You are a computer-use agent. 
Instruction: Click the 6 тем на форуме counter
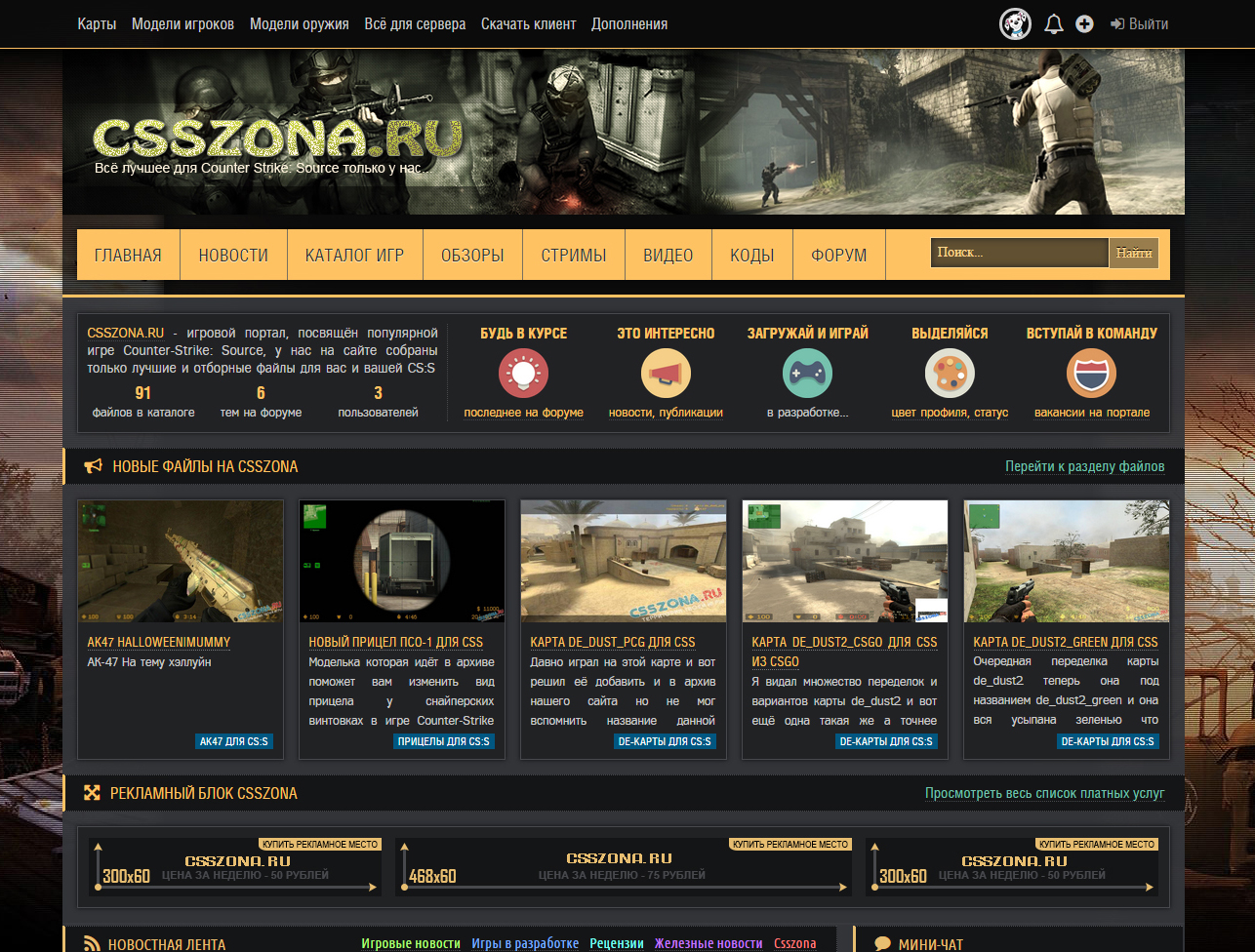[261, 402]
